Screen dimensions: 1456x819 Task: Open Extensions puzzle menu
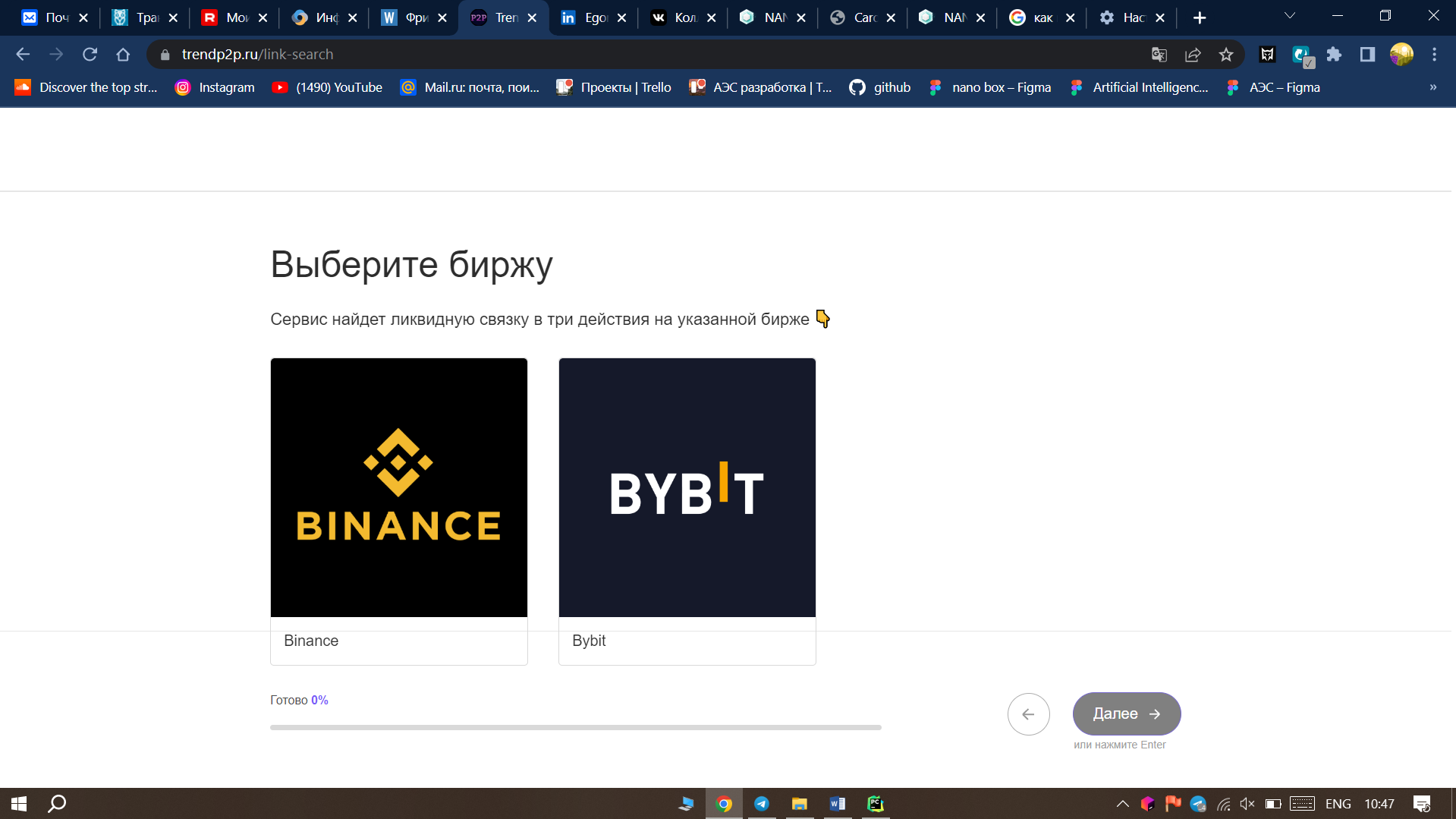[1334, 55]
